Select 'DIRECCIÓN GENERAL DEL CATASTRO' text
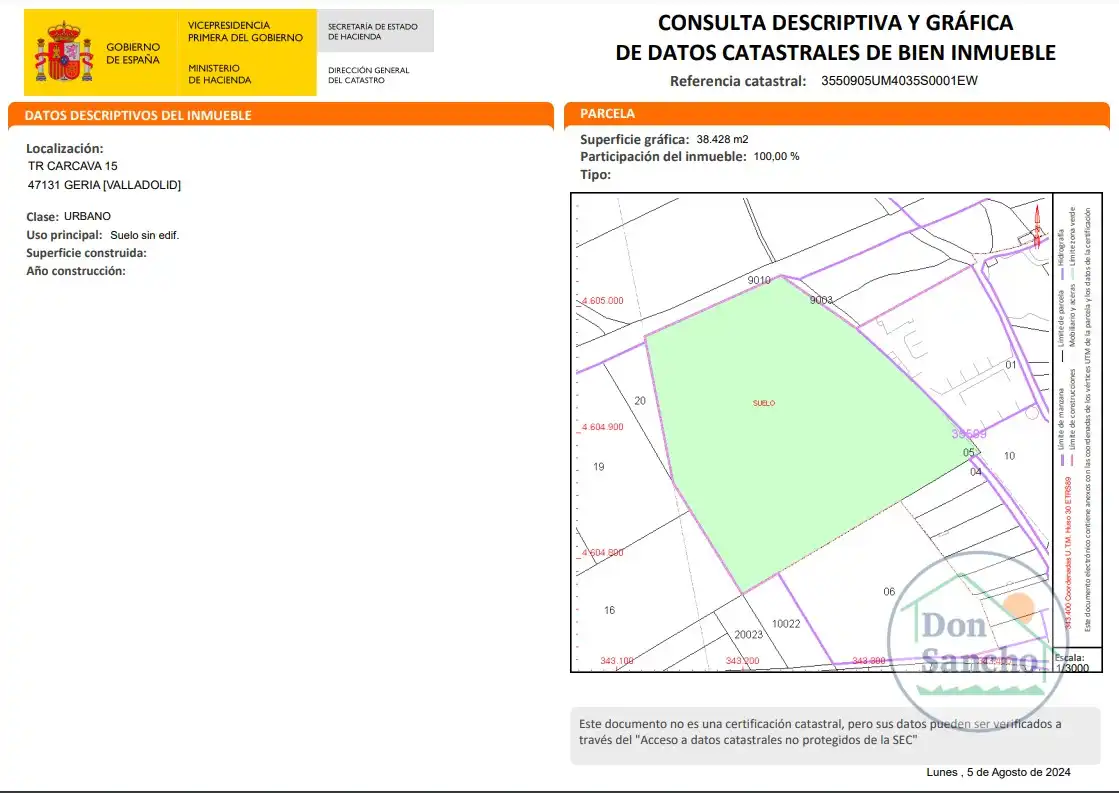The width and height of the screenshot is (1119, 793). pos(368,75)
